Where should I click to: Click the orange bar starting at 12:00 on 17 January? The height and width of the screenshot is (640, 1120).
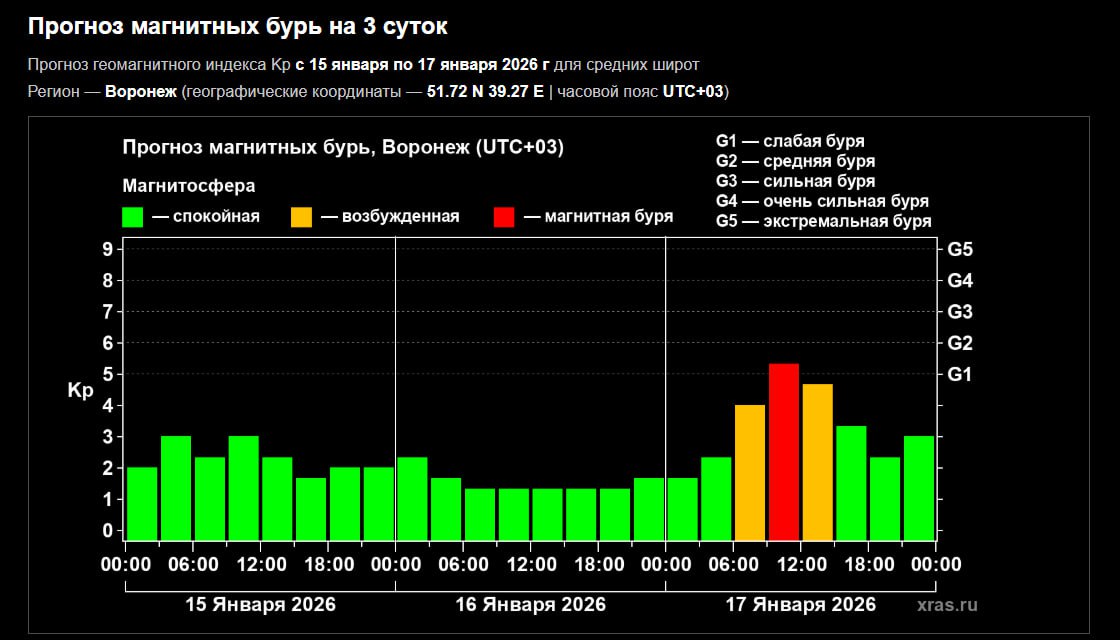point(817,462)
